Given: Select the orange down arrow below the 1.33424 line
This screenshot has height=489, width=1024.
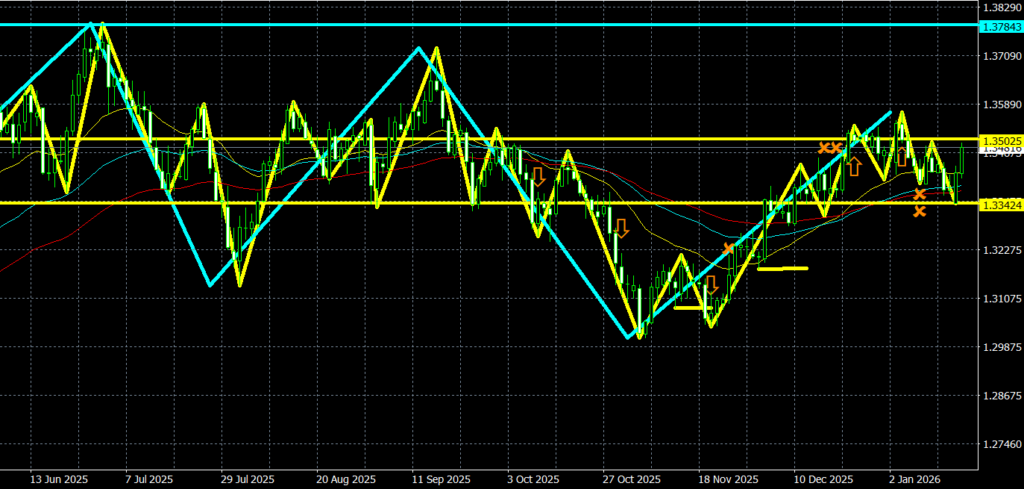Looking at the screenshot, I should tap(621, 228).
